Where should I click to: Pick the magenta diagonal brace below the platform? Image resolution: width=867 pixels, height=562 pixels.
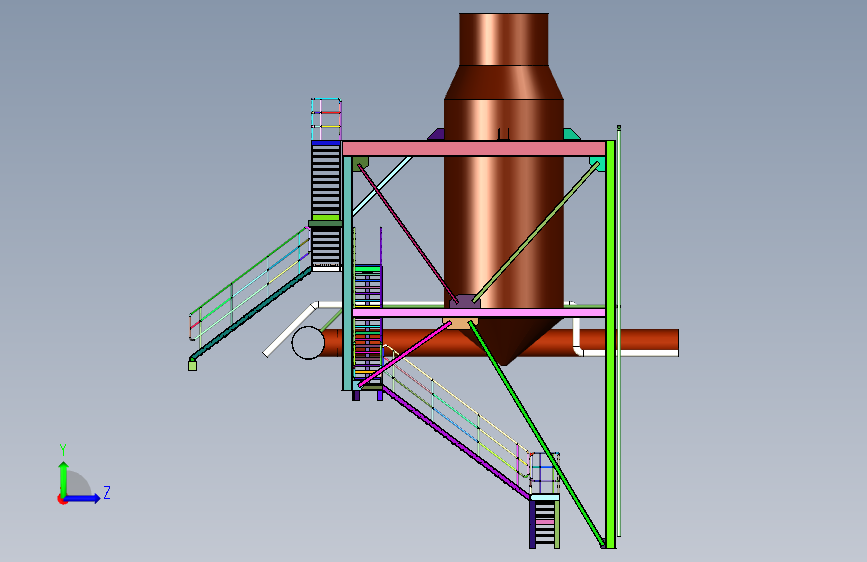(x=405, y=353)
